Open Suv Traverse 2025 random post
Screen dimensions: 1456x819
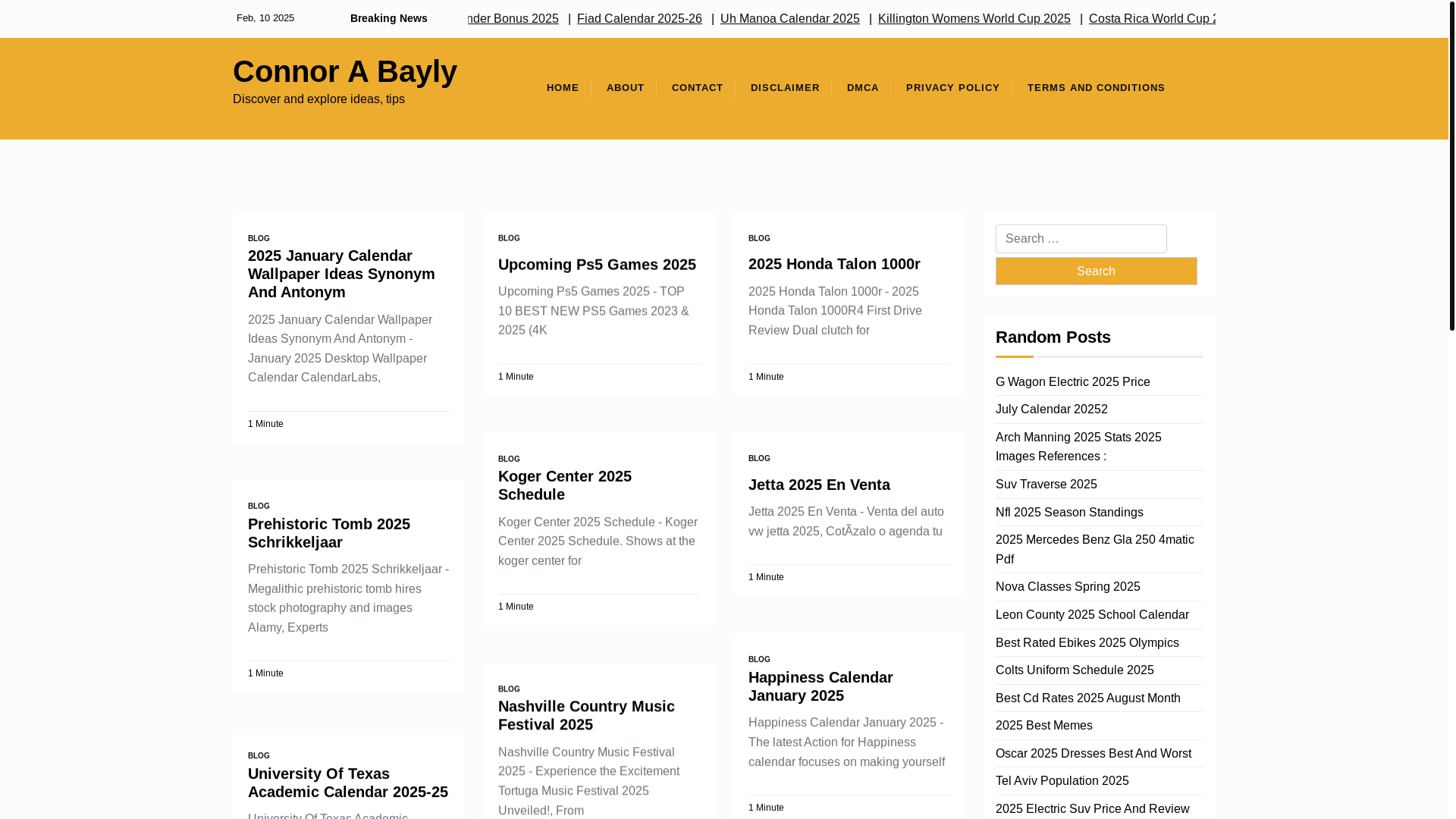click(1046, 485)
